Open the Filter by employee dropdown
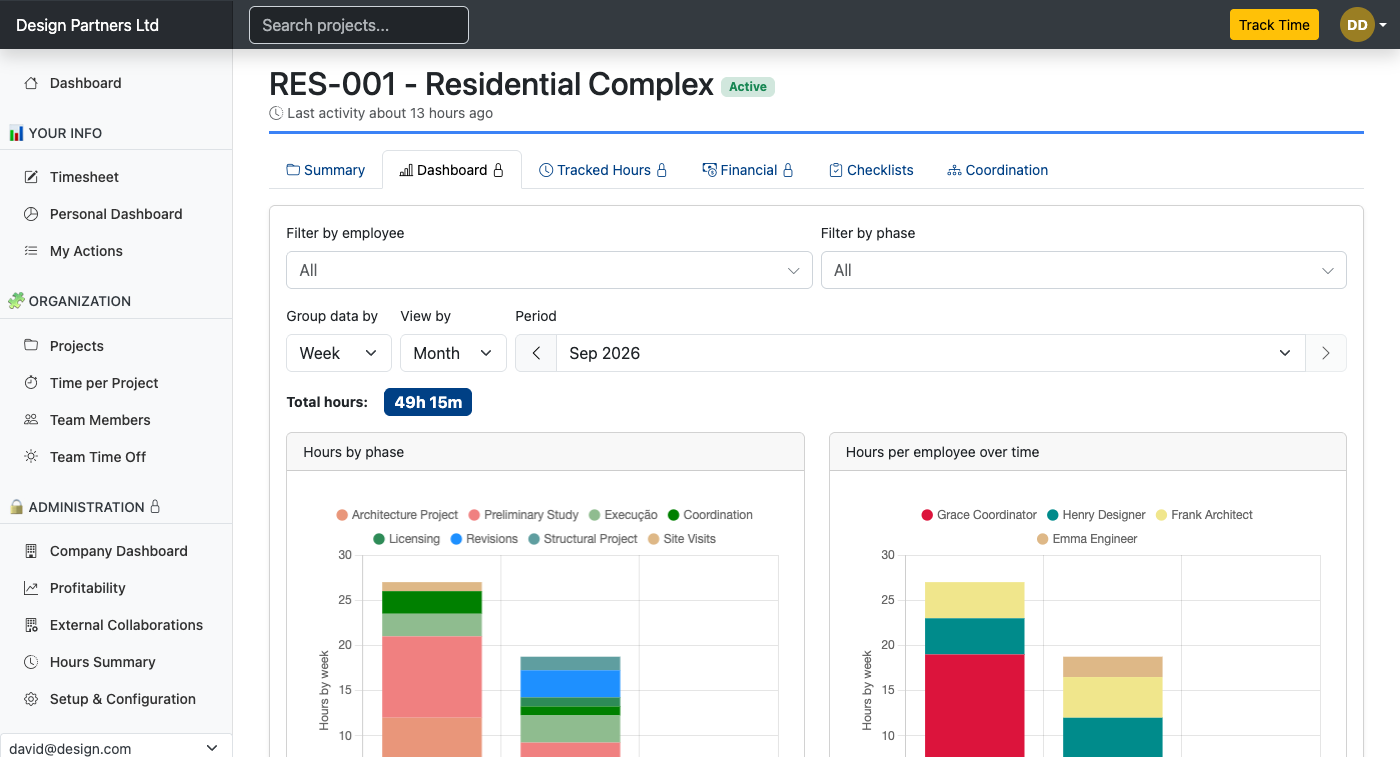 pos(549,270)
